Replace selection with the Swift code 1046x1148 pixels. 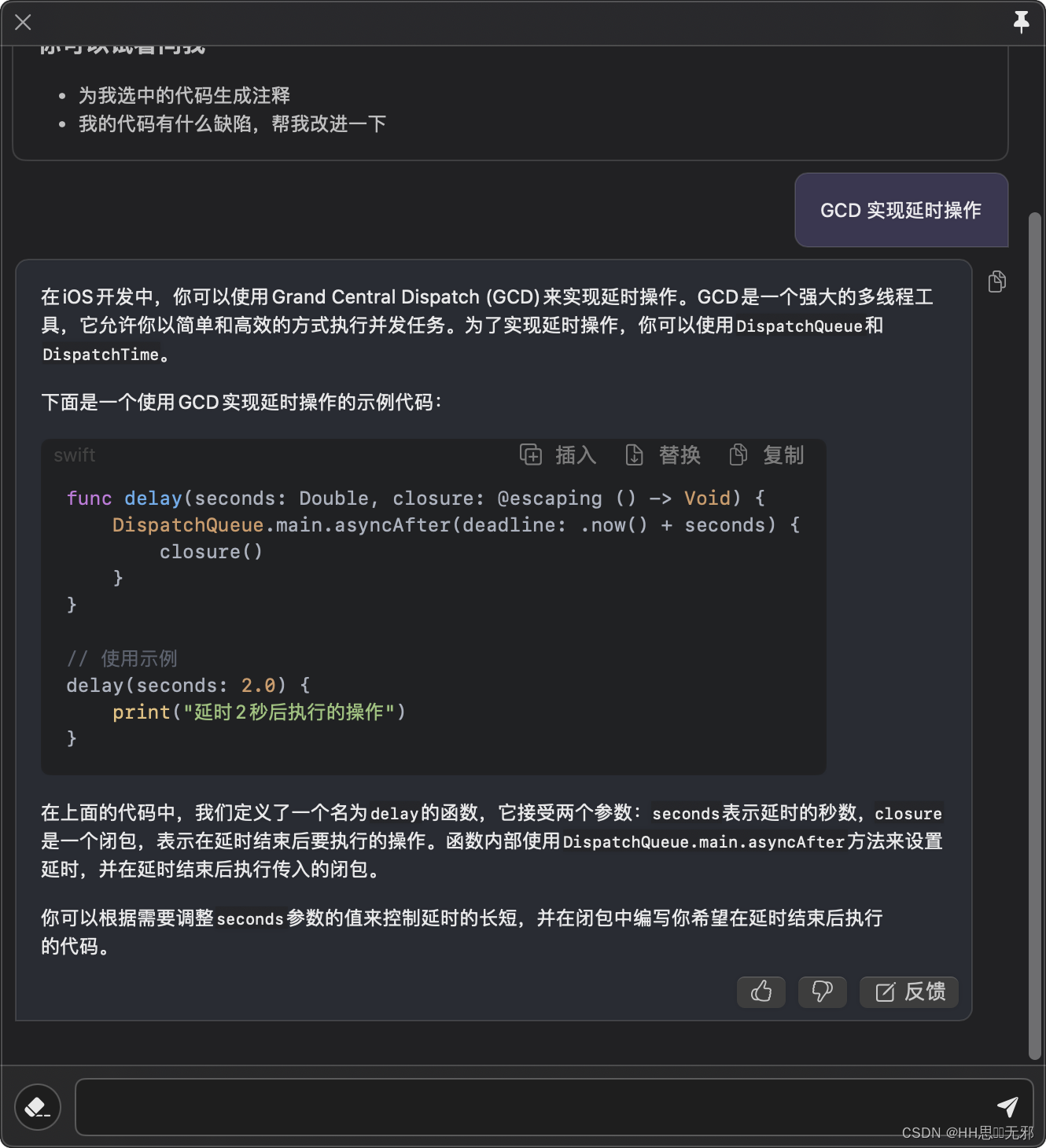tap(663, 455)
